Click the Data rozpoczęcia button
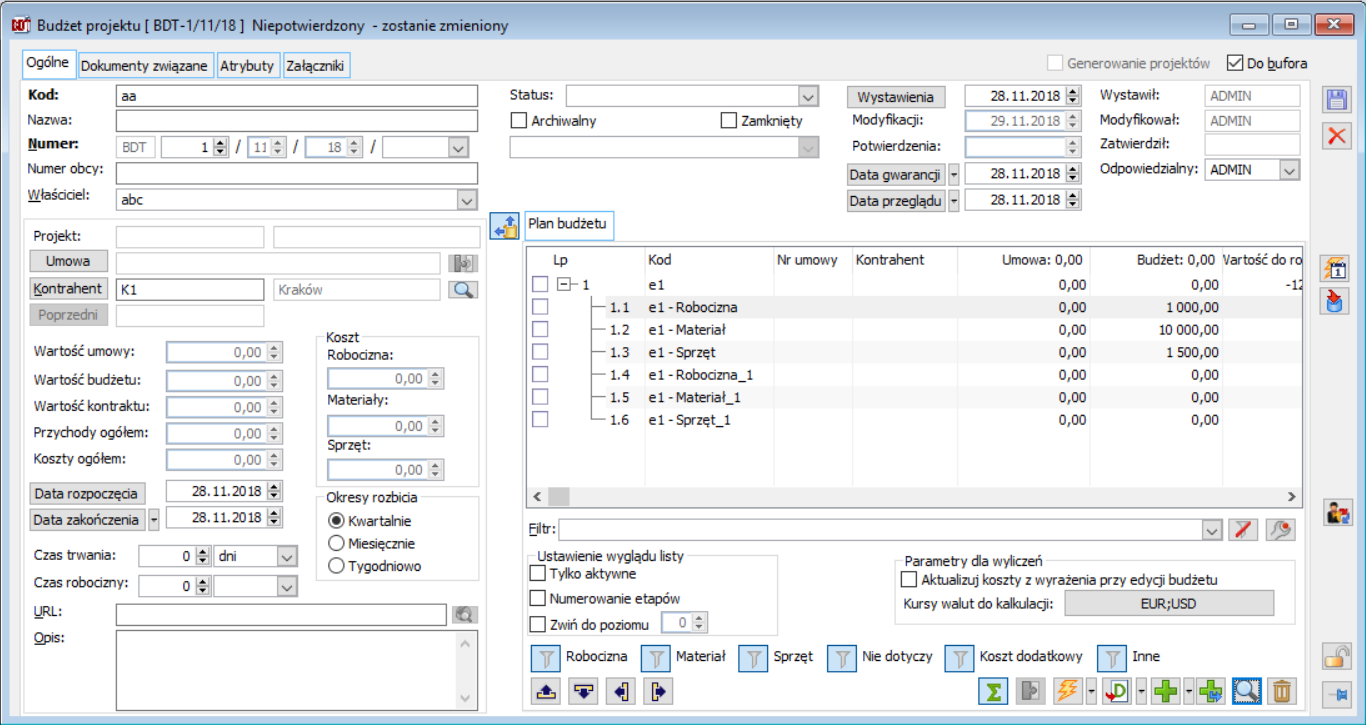Image resolution: width=1366 pixels, height=725 pixels. point(87,494)
